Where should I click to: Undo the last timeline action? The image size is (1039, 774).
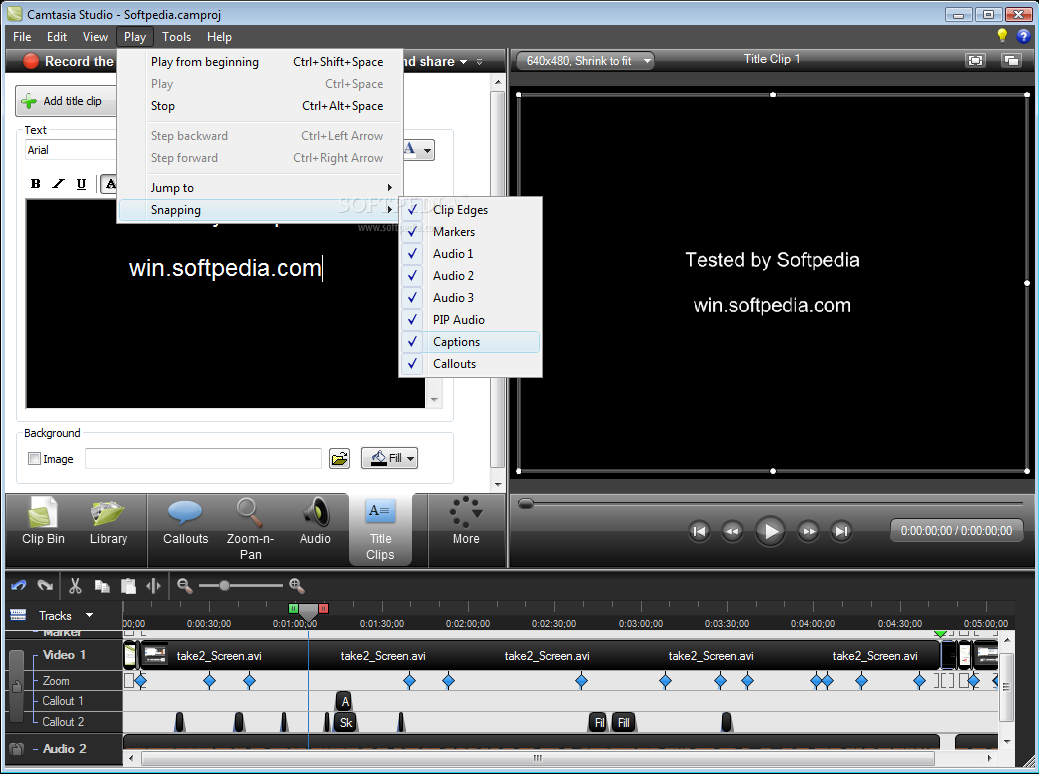[x=19, y=586]
